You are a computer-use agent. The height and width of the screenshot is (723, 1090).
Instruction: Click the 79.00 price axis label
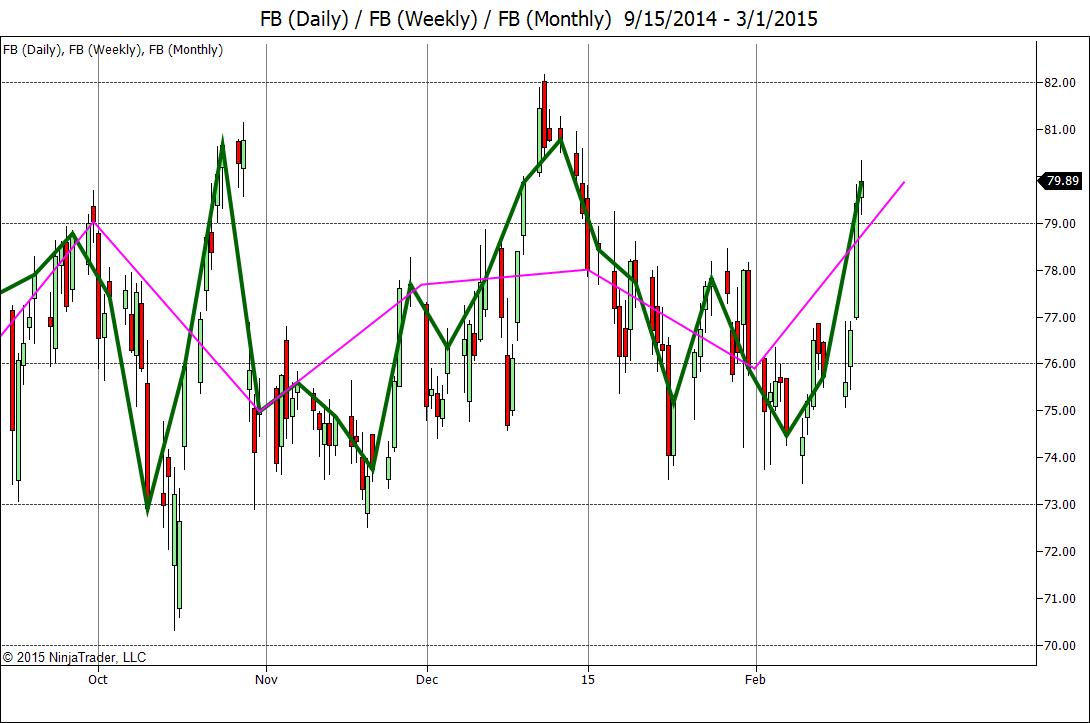pyautogui.click(x=1060, y=224)
